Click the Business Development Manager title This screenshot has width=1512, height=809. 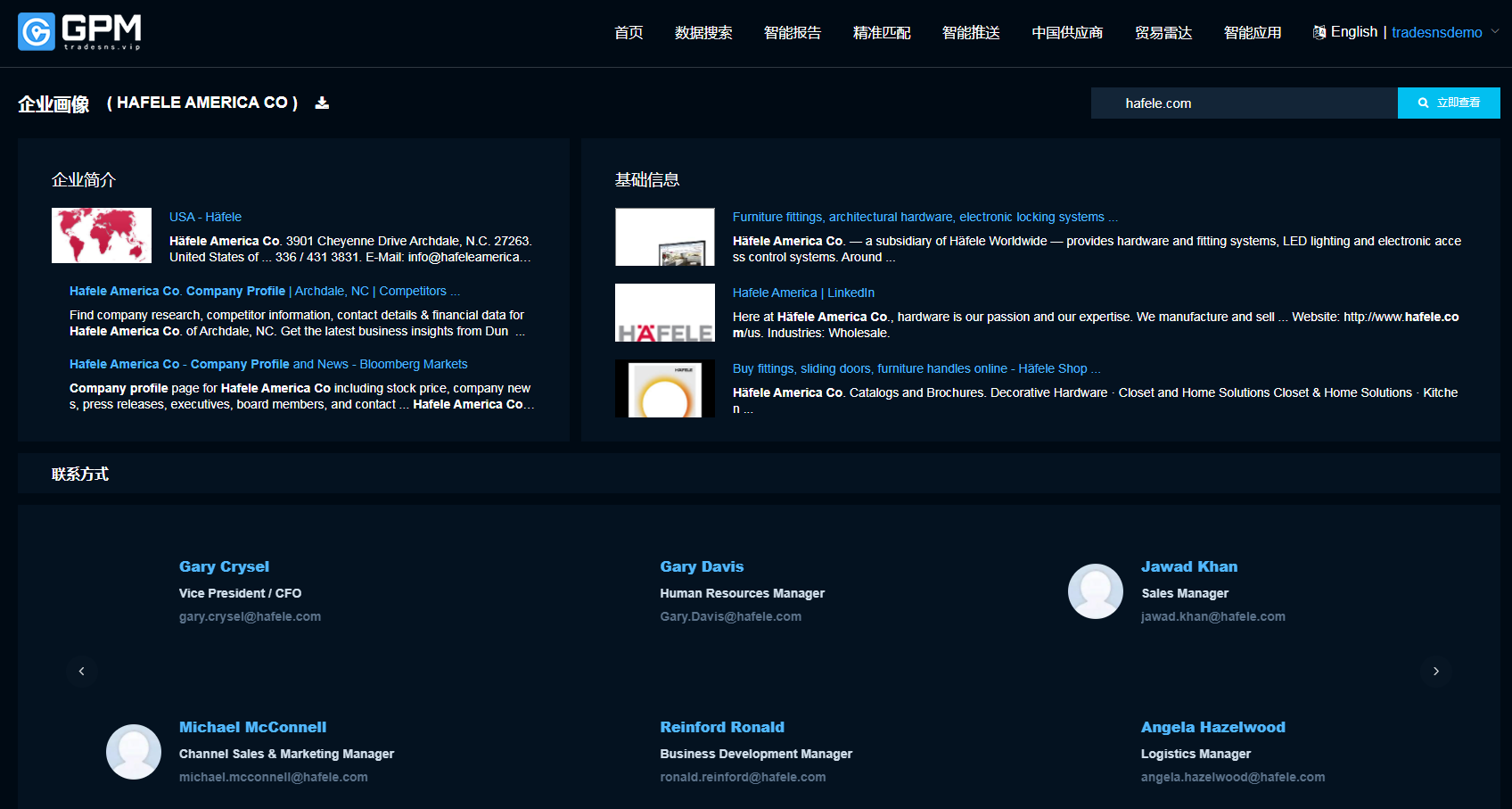pyautogui.click(x=756, y=754)
